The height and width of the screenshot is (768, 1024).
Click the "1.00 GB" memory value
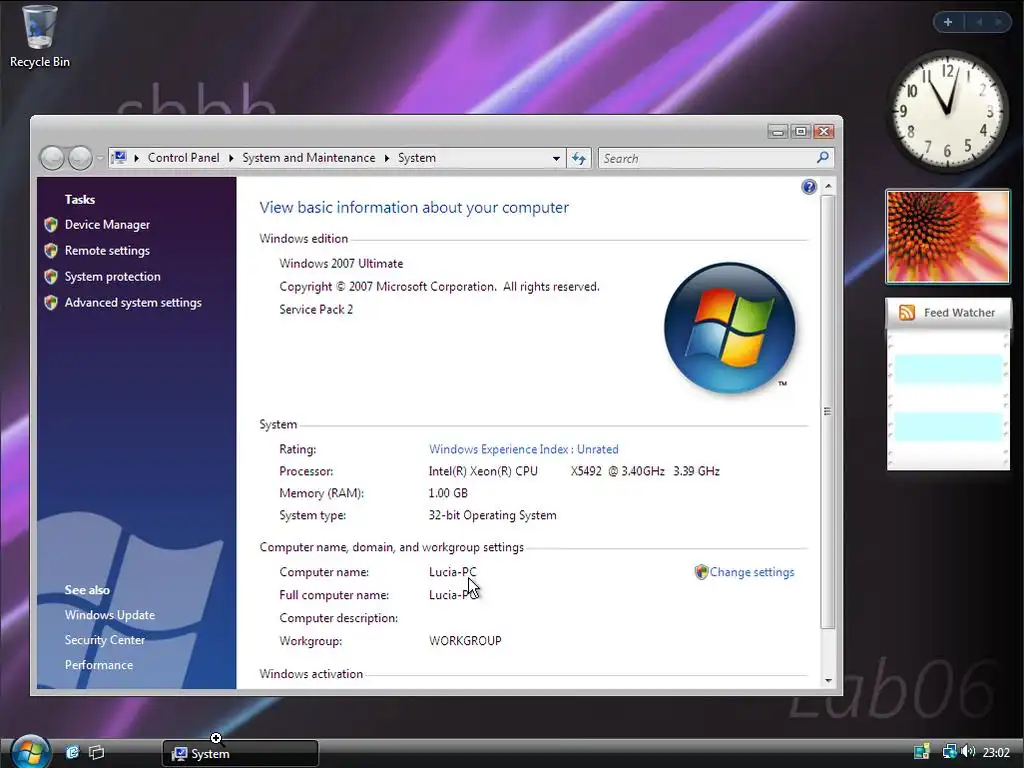(x=448, y=493)
